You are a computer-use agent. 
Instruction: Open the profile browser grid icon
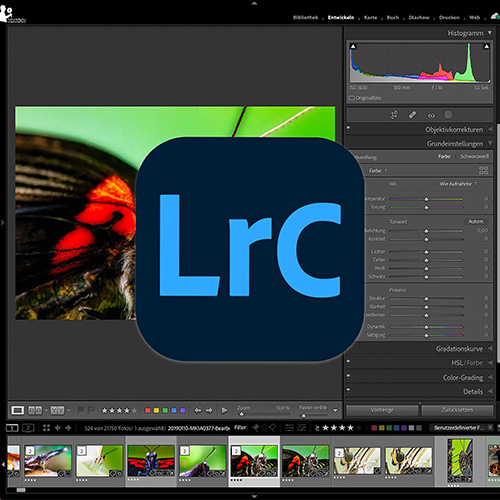[x=484, y=170]
